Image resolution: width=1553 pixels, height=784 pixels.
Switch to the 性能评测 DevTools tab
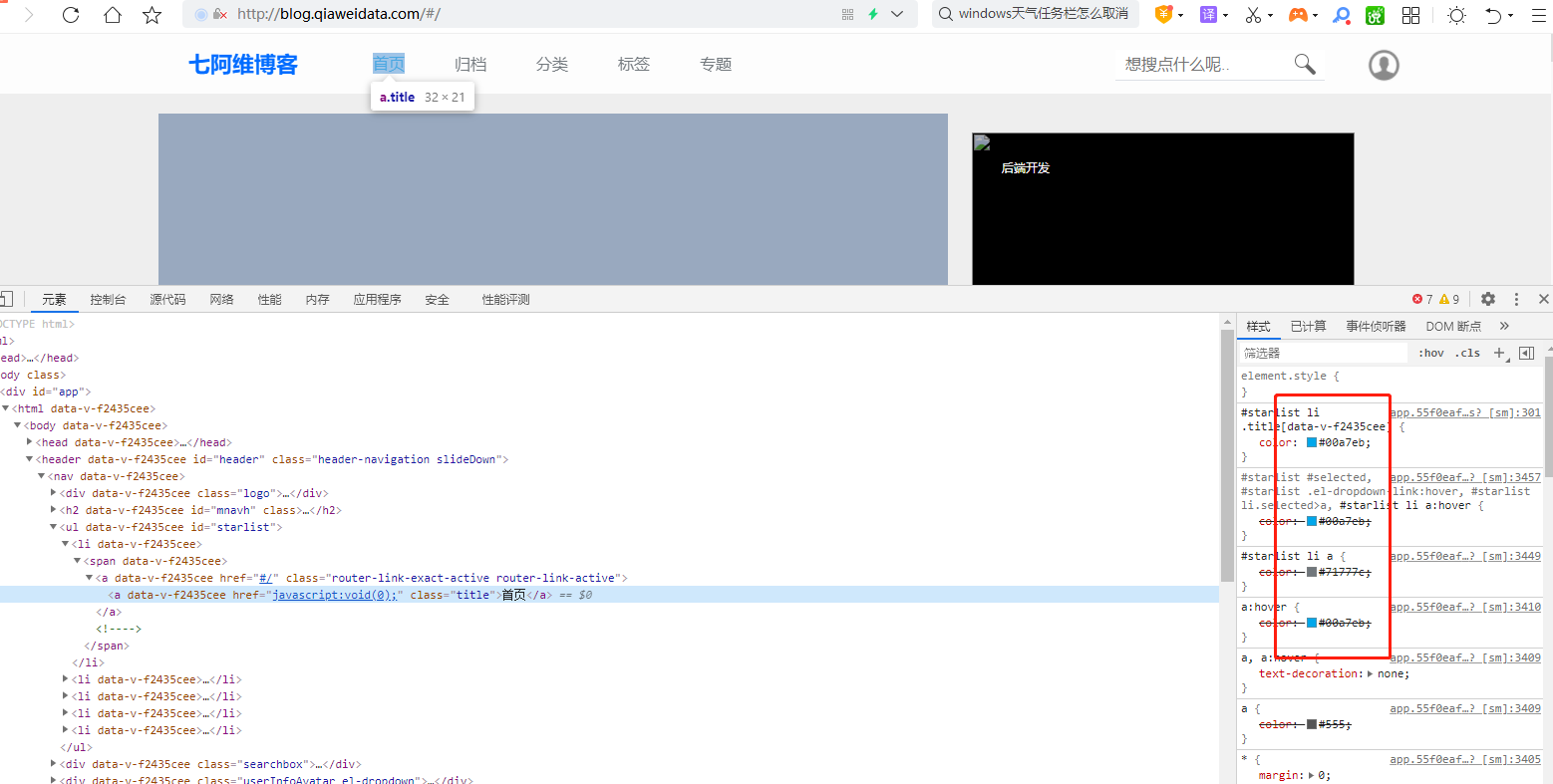coord(505,299)
